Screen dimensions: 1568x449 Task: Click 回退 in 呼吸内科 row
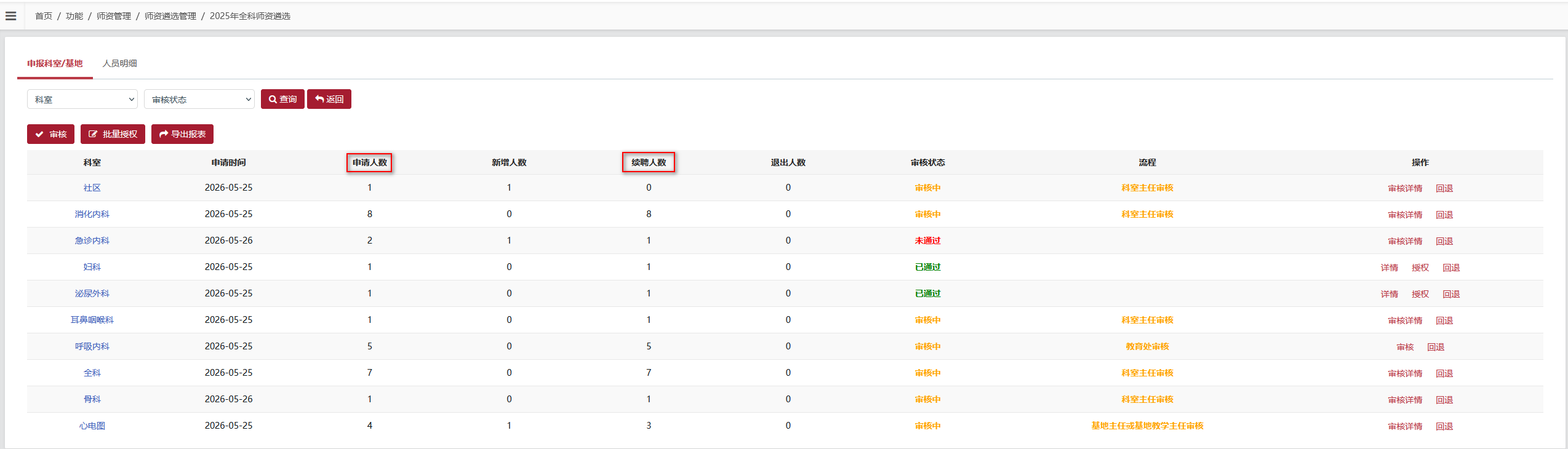[x=1436, y=347]
